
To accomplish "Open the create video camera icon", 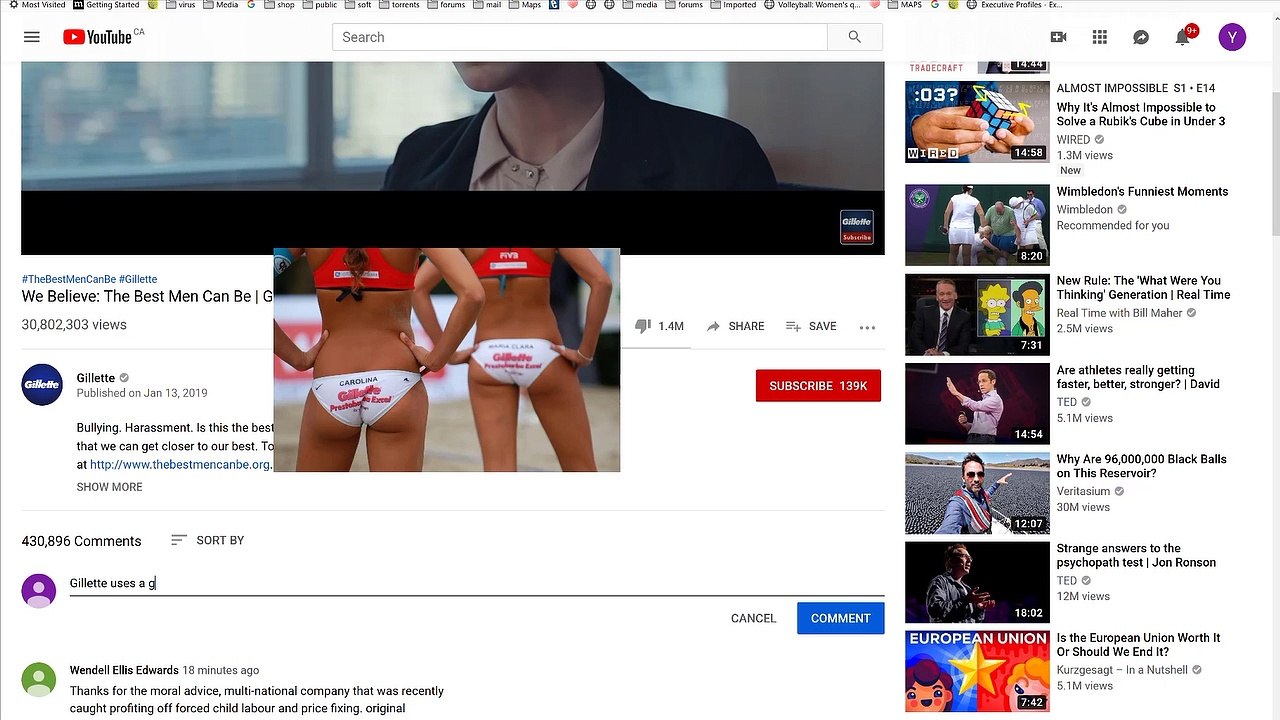I will click(x=1058, y=37).
